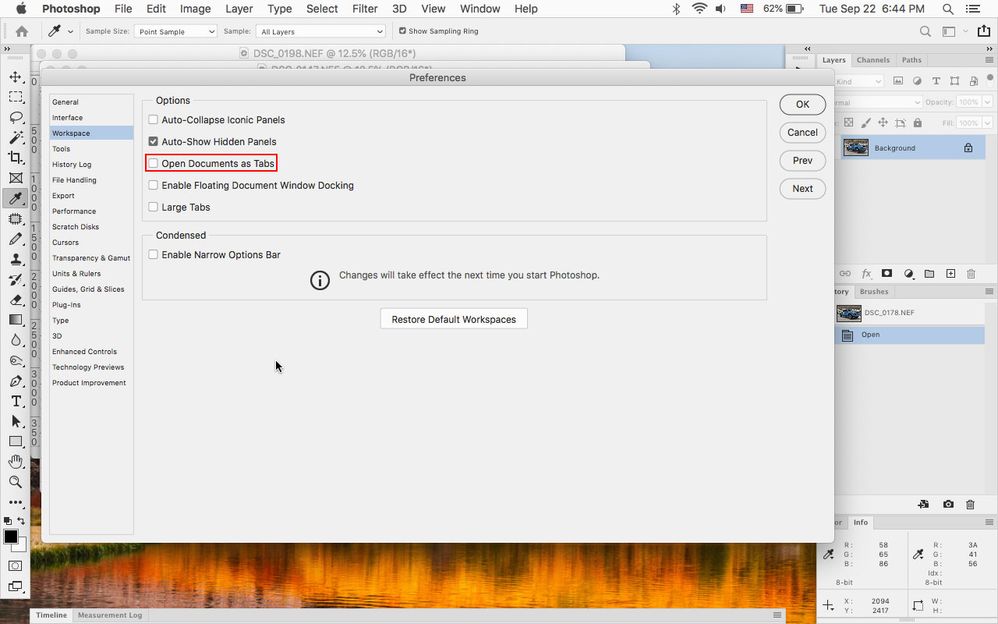Open the layer Opacity dropdown

[987, 102]
